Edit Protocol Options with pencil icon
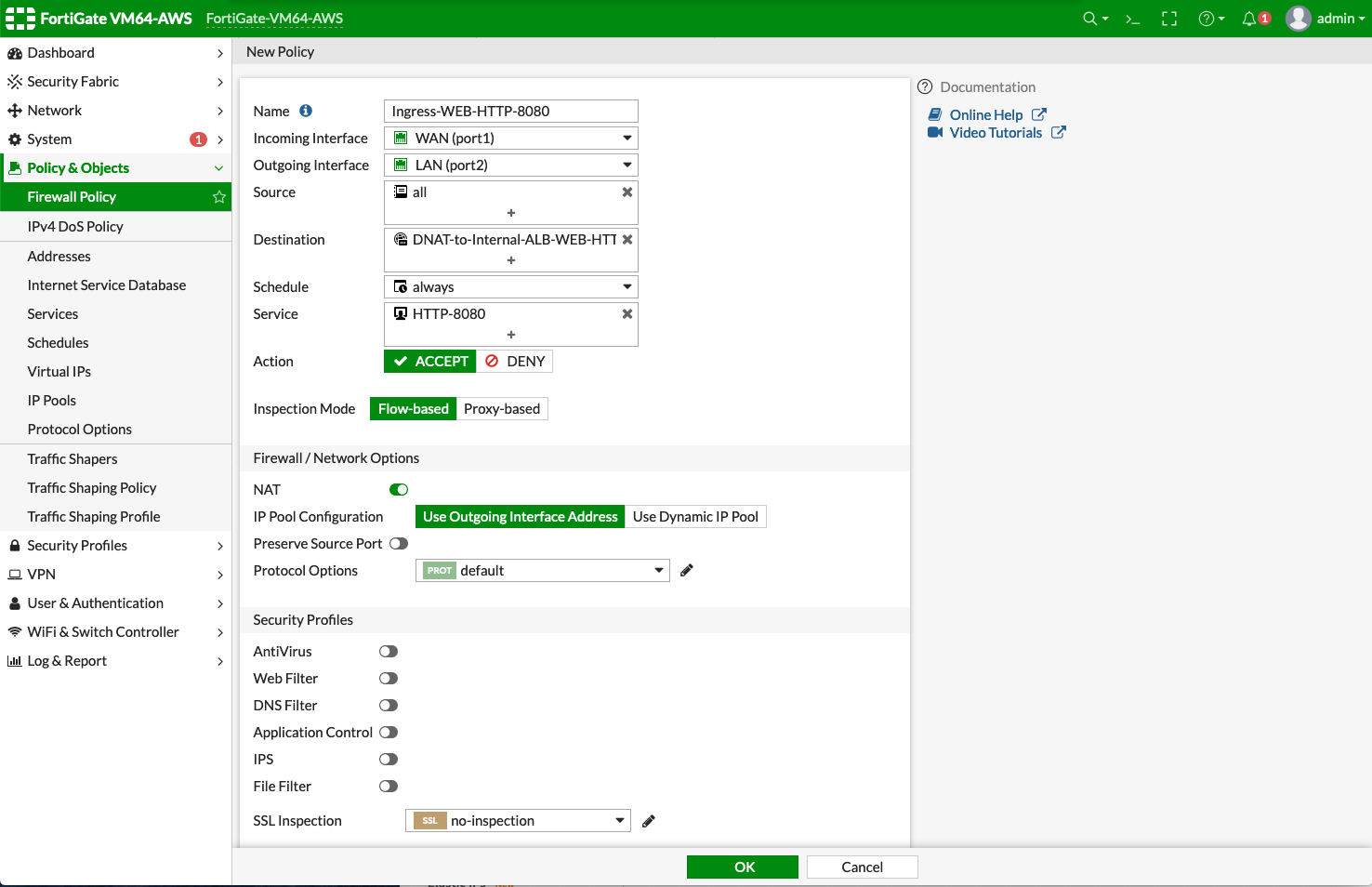The image size is (1372, 887). (687, 571)
